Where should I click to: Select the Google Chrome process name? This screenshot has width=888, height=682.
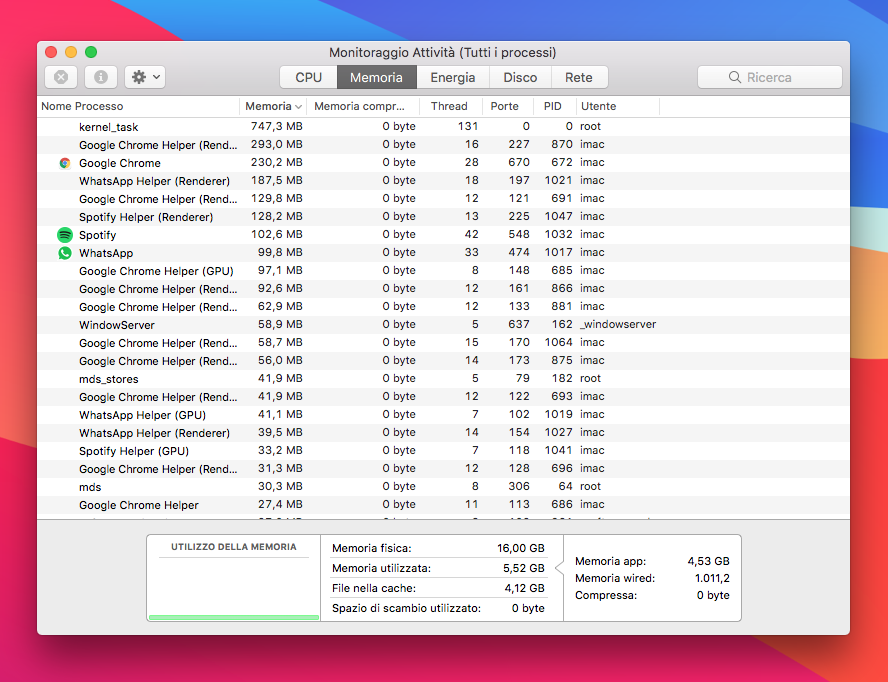click(x=119, y=163)
